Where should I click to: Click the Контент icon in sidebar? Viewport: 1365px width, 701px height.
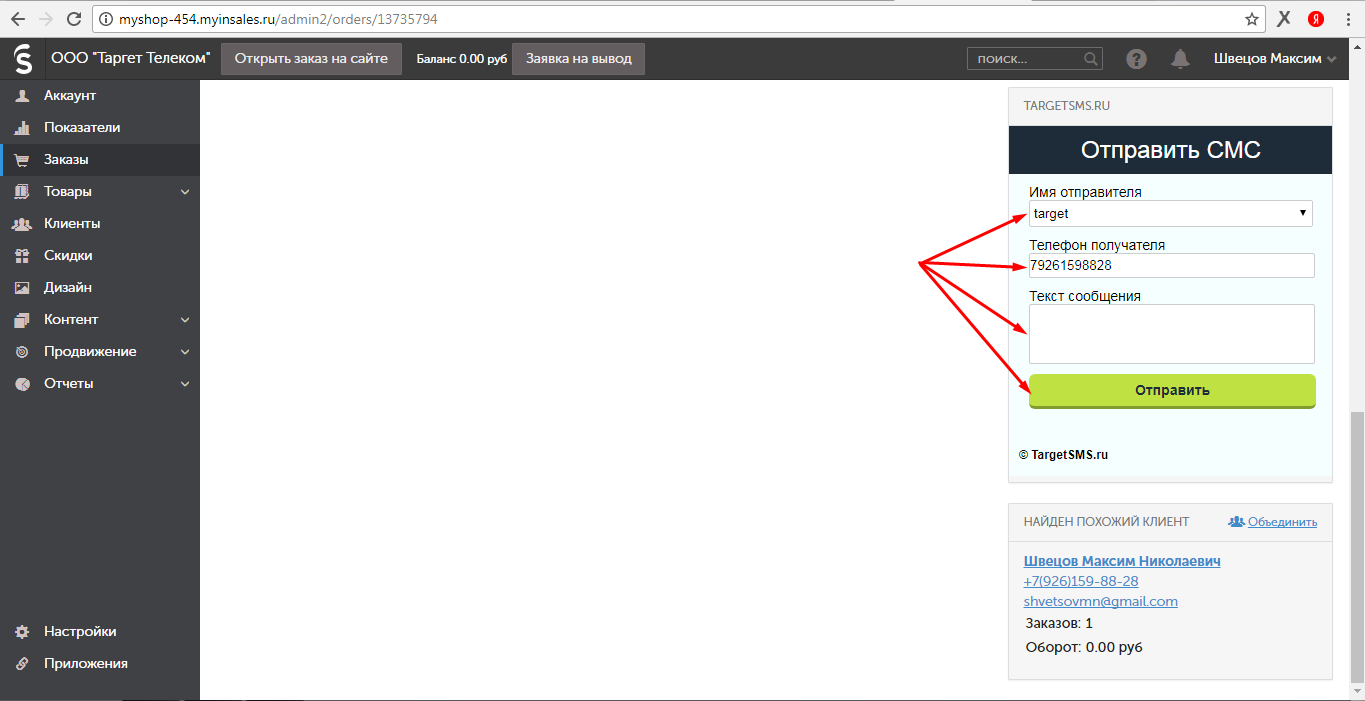coord(22,320)
